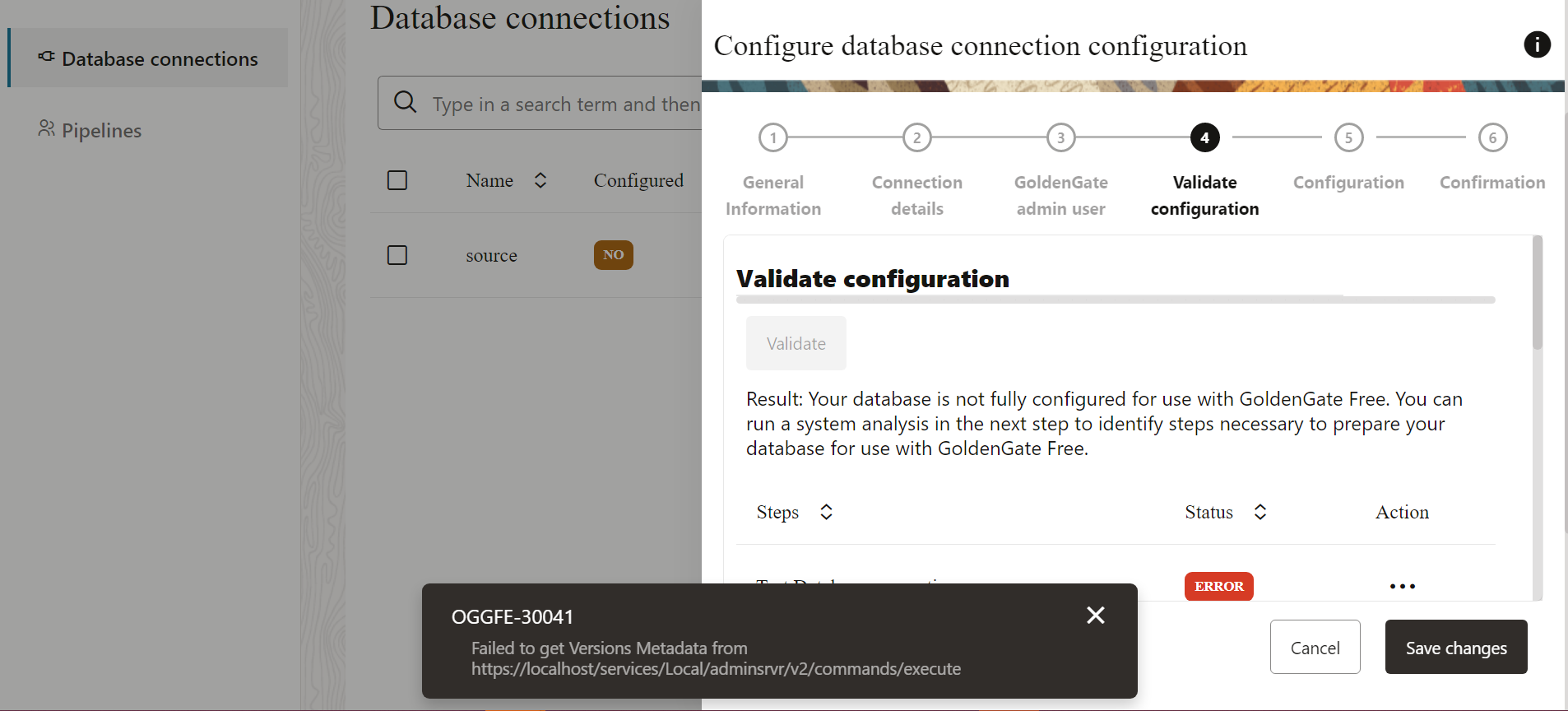
Task: Toggle the select-all checkbox in table header
Action: pyautogui.click(x=397, y=180)
